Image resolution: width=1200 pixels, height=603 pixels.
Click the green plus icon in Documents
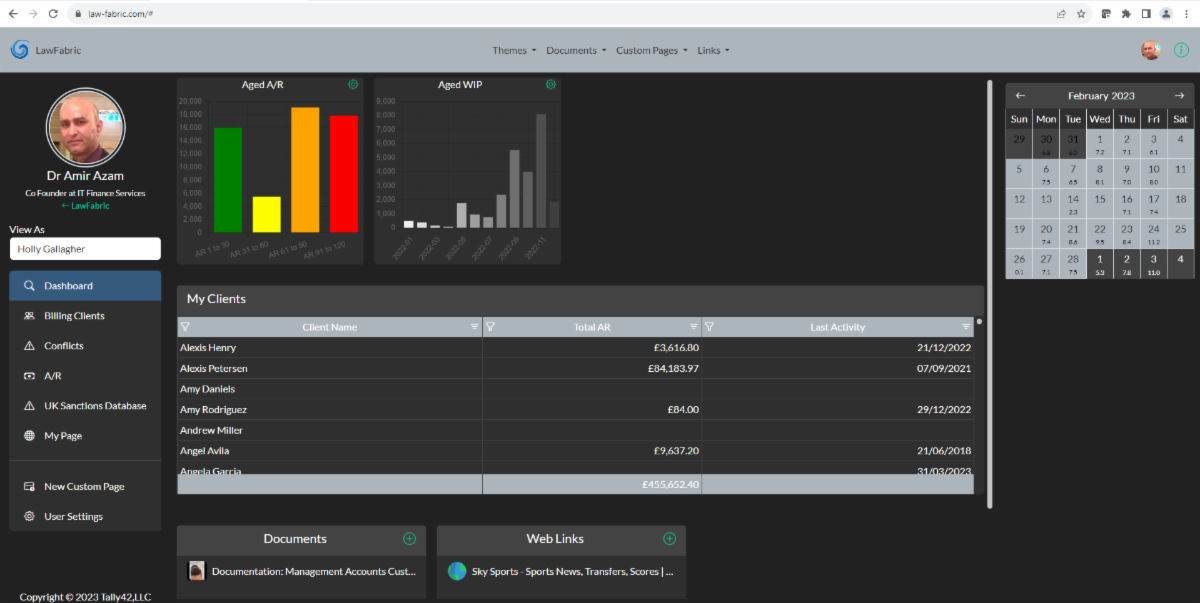pyautogui.click(x=409, y=539)
